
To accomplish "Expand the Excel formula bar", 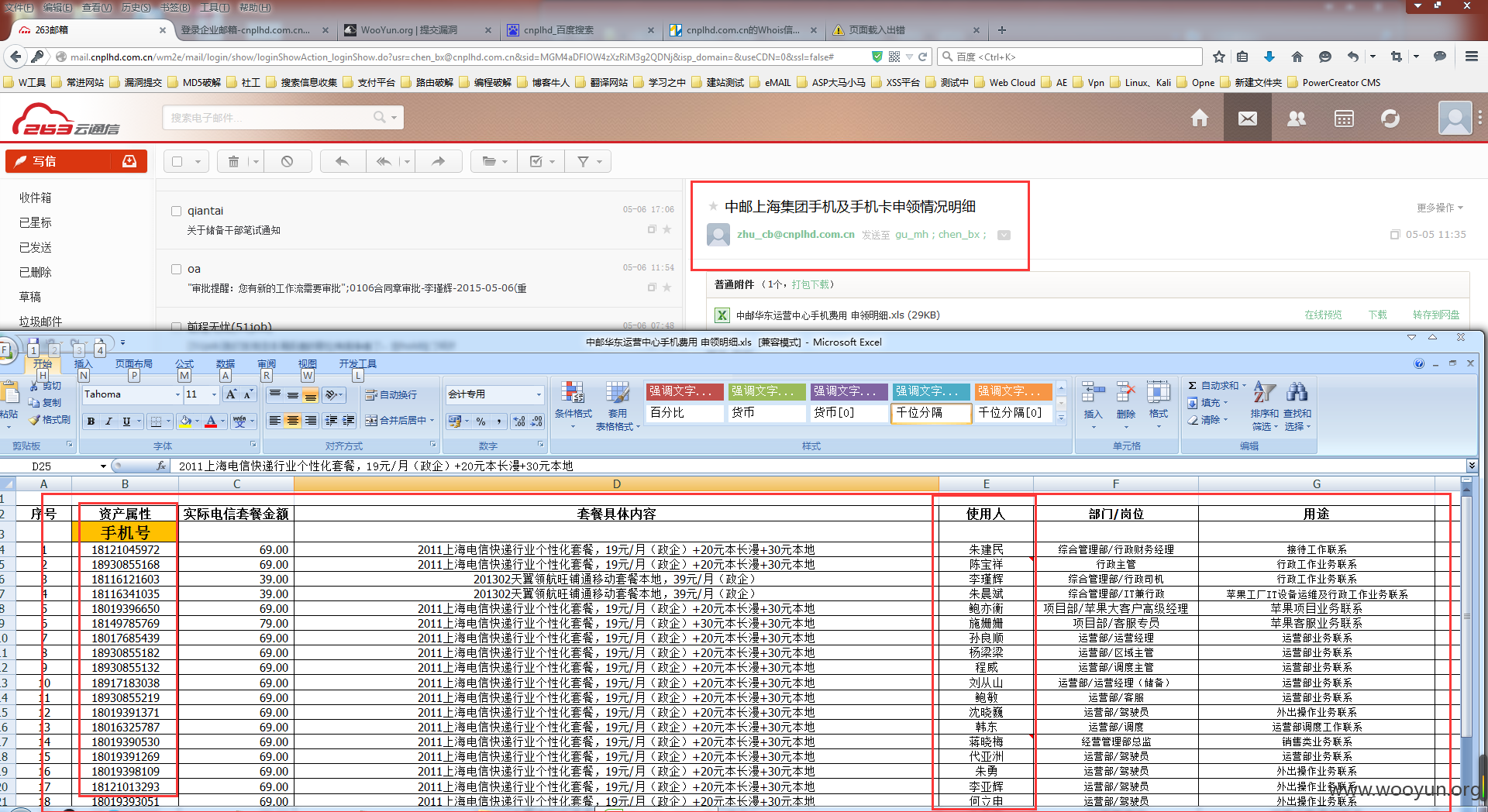I will (x=1472, y=466).
